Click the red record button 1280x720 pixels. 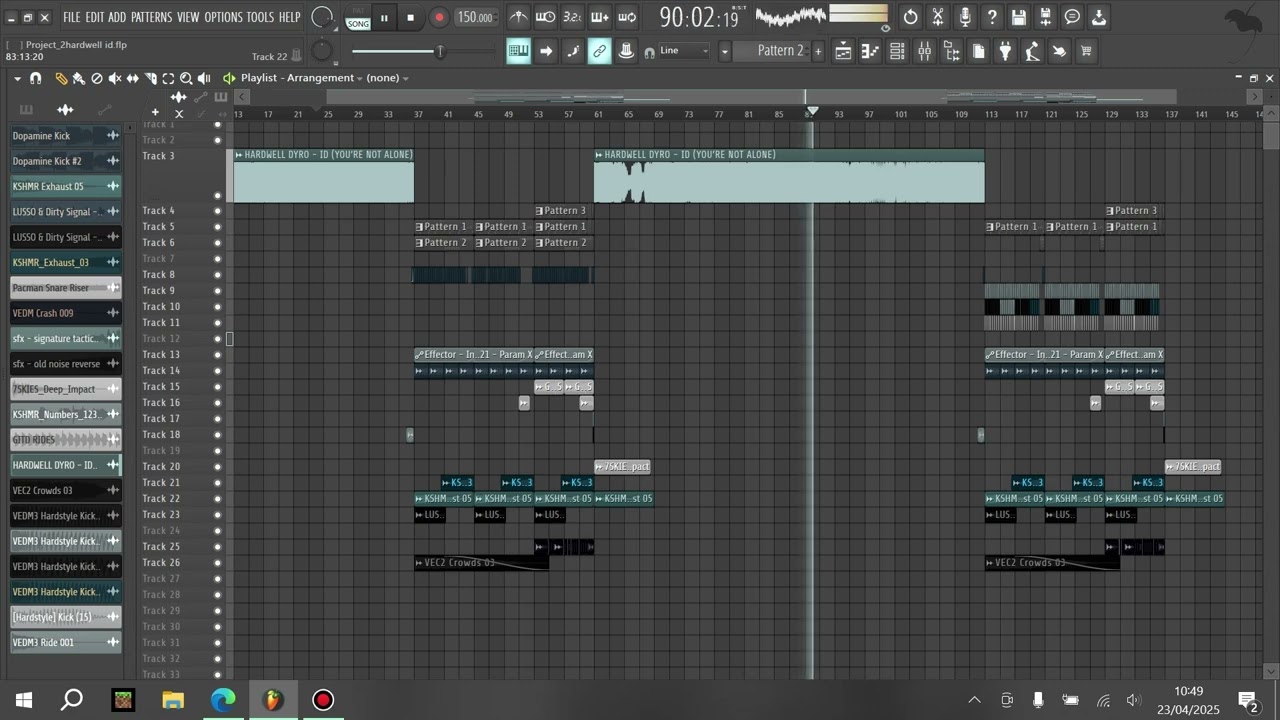click(439, 18)
